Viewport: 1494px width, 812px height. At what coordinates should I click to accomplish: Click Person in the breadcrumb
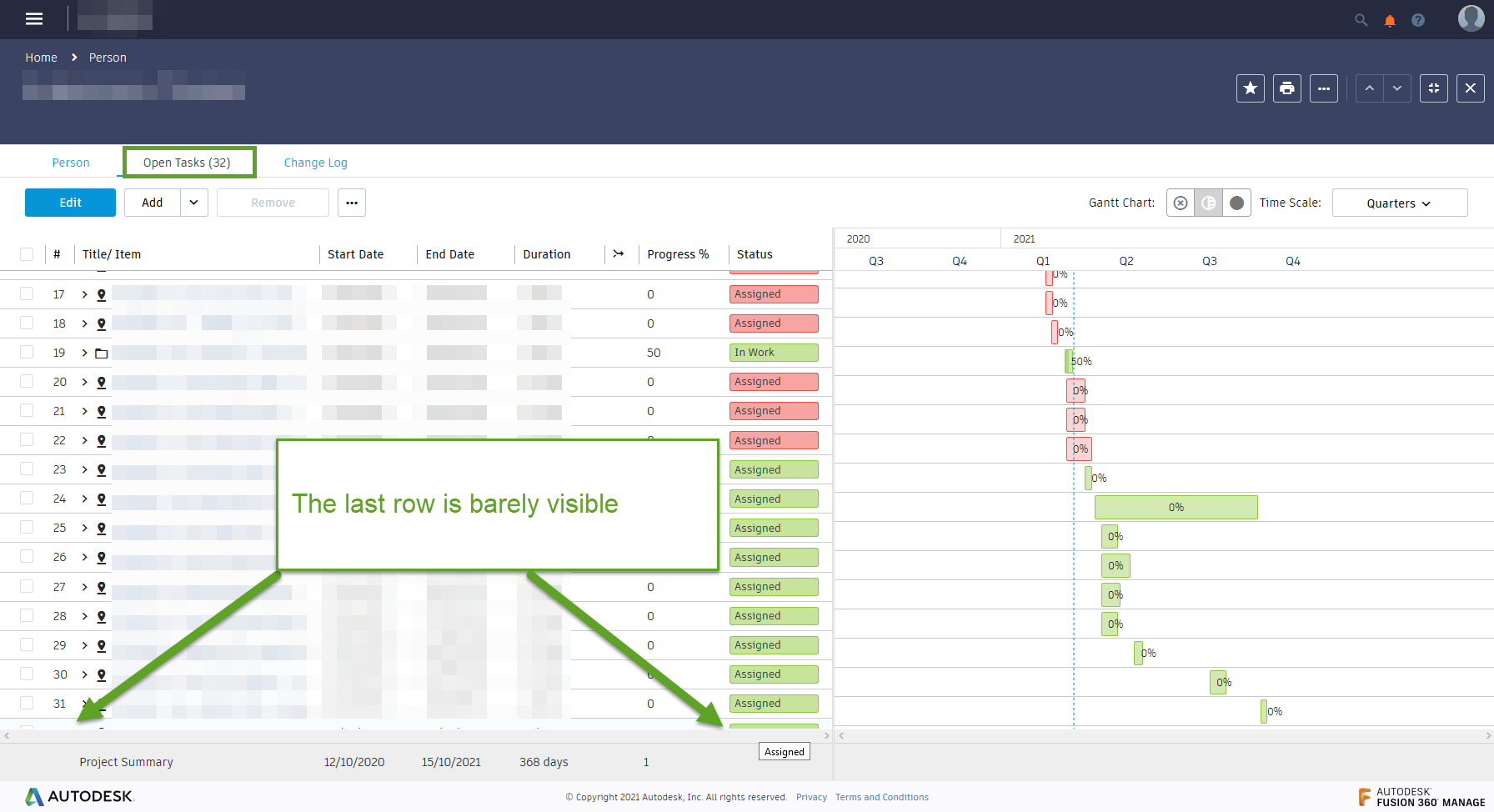(108, 58)
